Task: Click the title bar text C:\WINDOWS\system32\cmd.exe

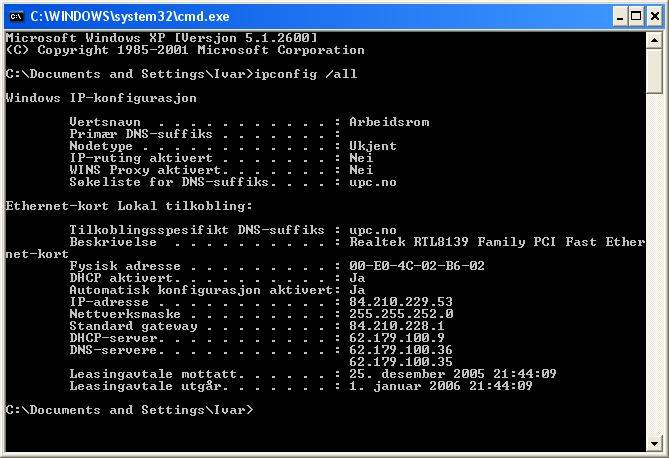Action: coord(130,17)
